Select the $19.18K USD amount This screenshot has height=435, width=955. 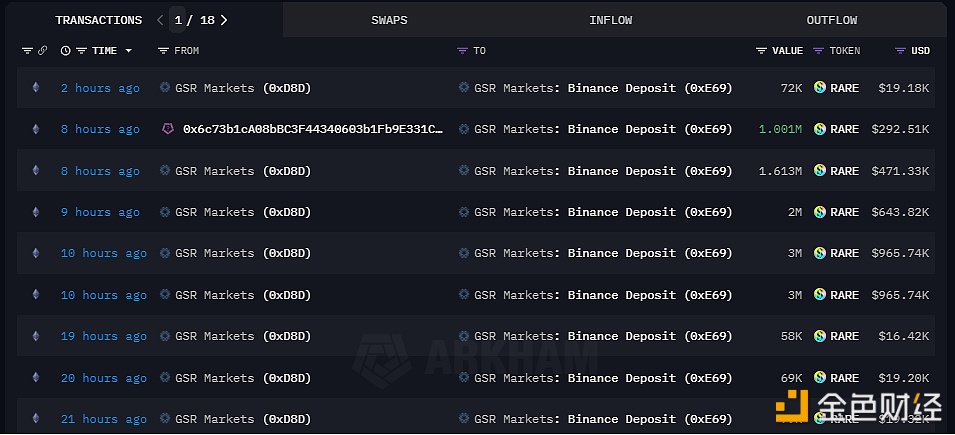[x=904, y=88]
